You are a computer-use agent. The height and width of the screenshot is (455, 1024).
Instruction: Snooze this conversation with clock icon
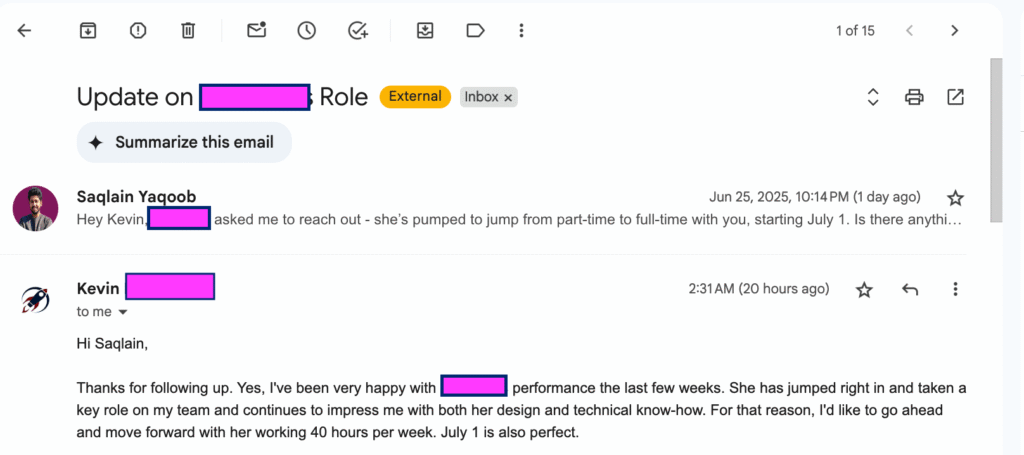(307, 30)
